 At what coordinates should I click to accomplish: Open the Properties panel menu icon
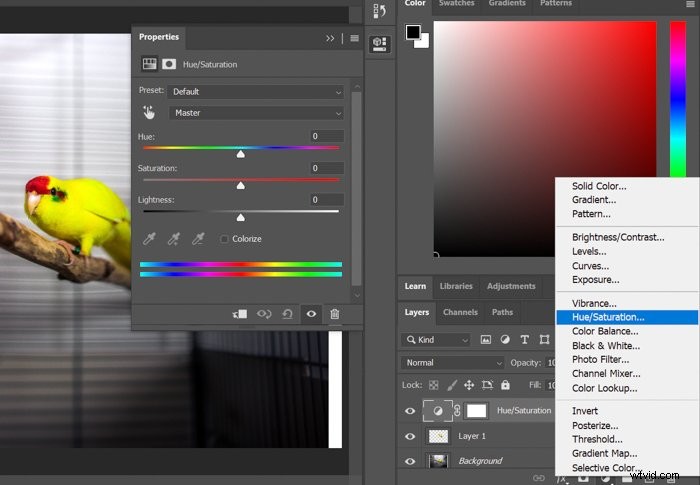coord(354,38)
